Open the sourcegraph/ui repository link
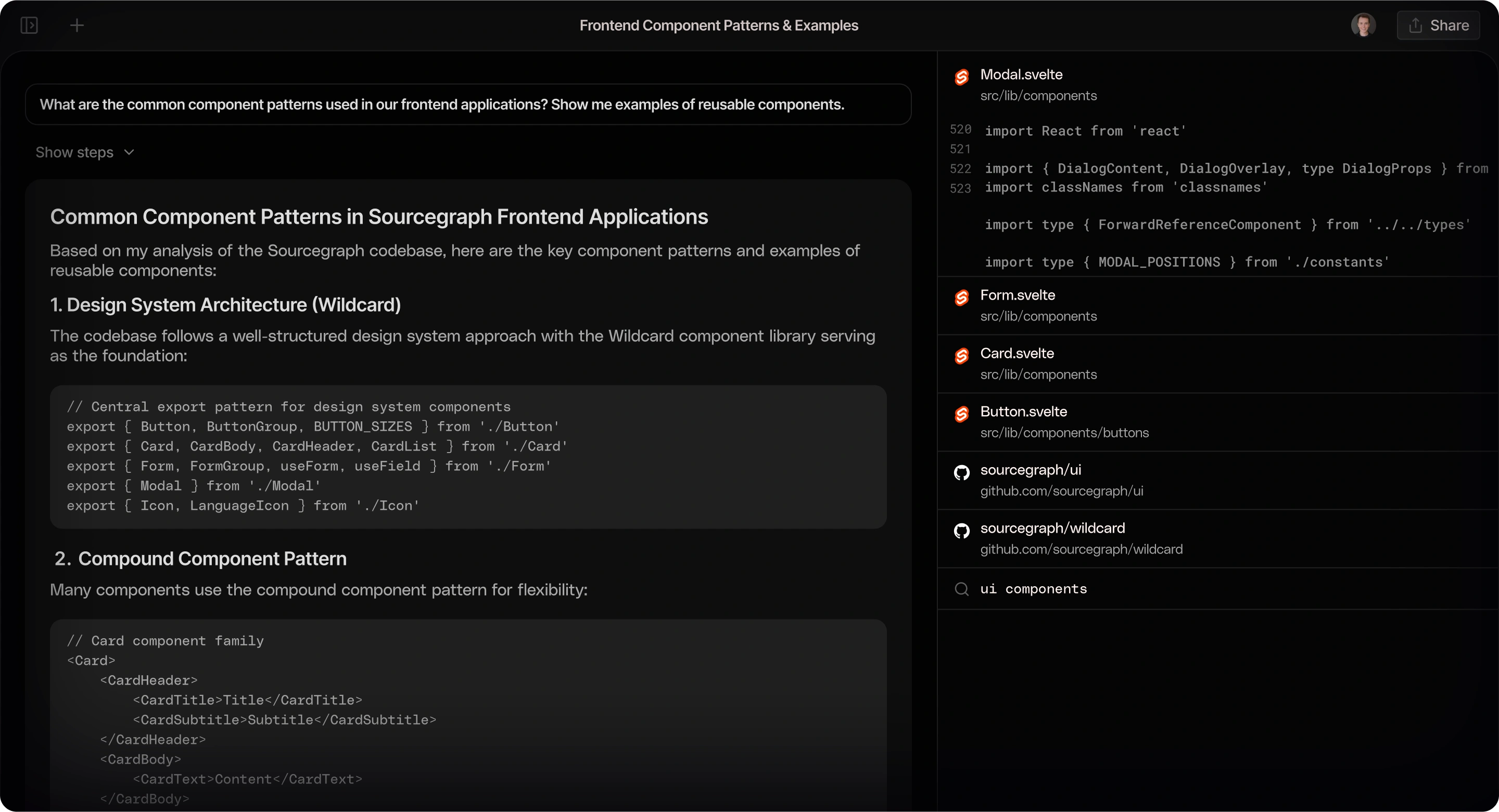Screen dimensions: 1499x812 pos(1218,480)
